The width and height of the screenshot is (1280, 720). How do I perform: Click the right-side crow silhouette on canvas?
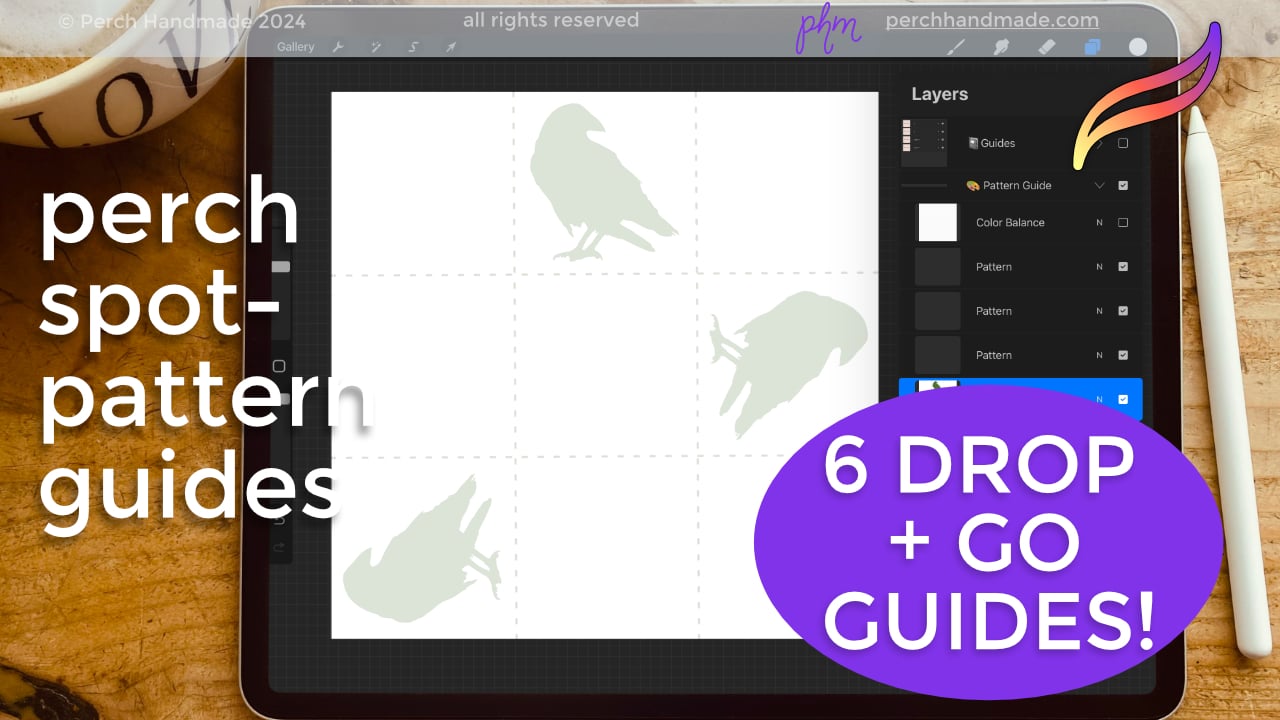pos(790,365)
